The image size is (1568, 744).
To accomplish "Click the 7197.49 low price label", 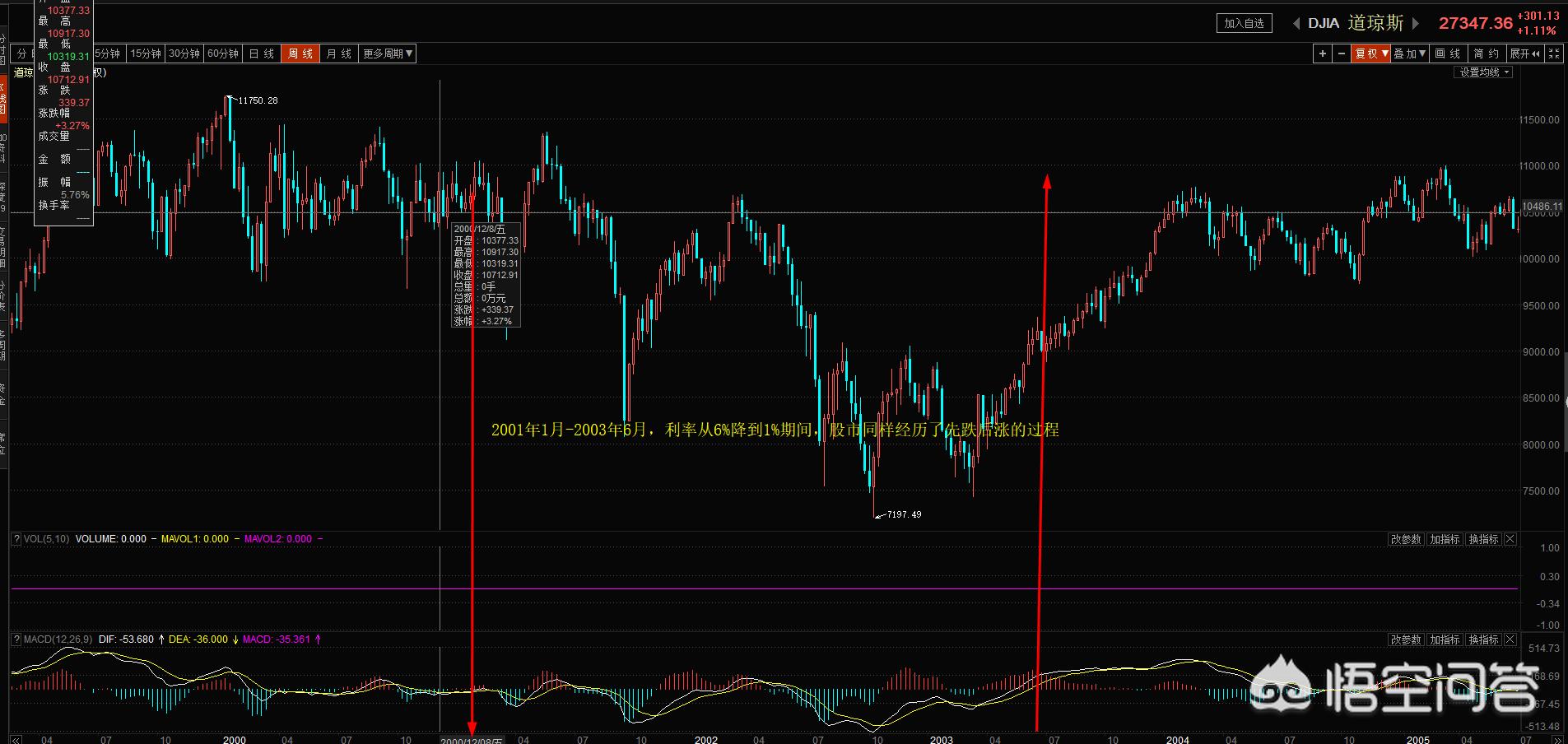I will tap(904, 514).
